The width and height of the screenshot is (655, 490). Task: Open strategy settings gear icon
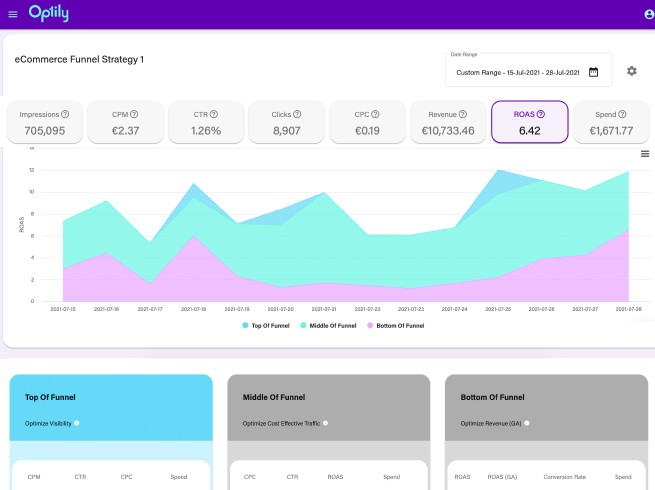tap(632, 71)
